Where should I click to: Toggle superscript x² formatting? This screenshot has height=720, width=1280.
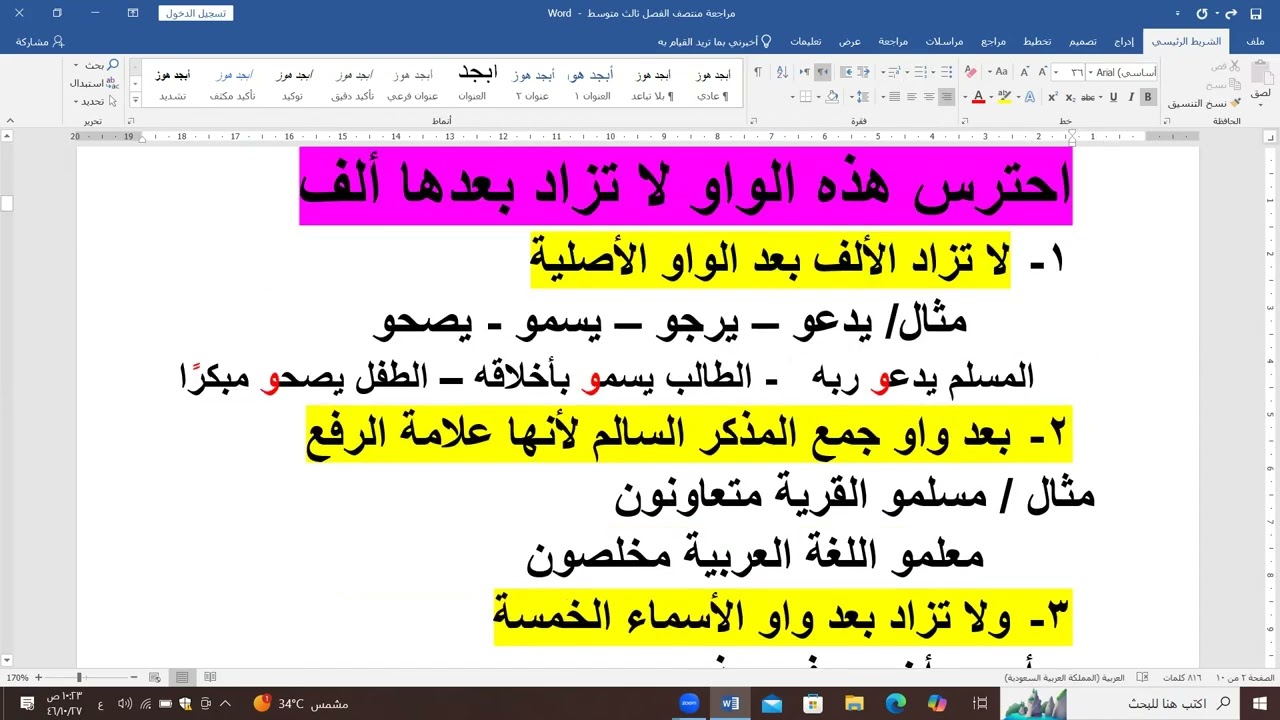(1053, 97)
